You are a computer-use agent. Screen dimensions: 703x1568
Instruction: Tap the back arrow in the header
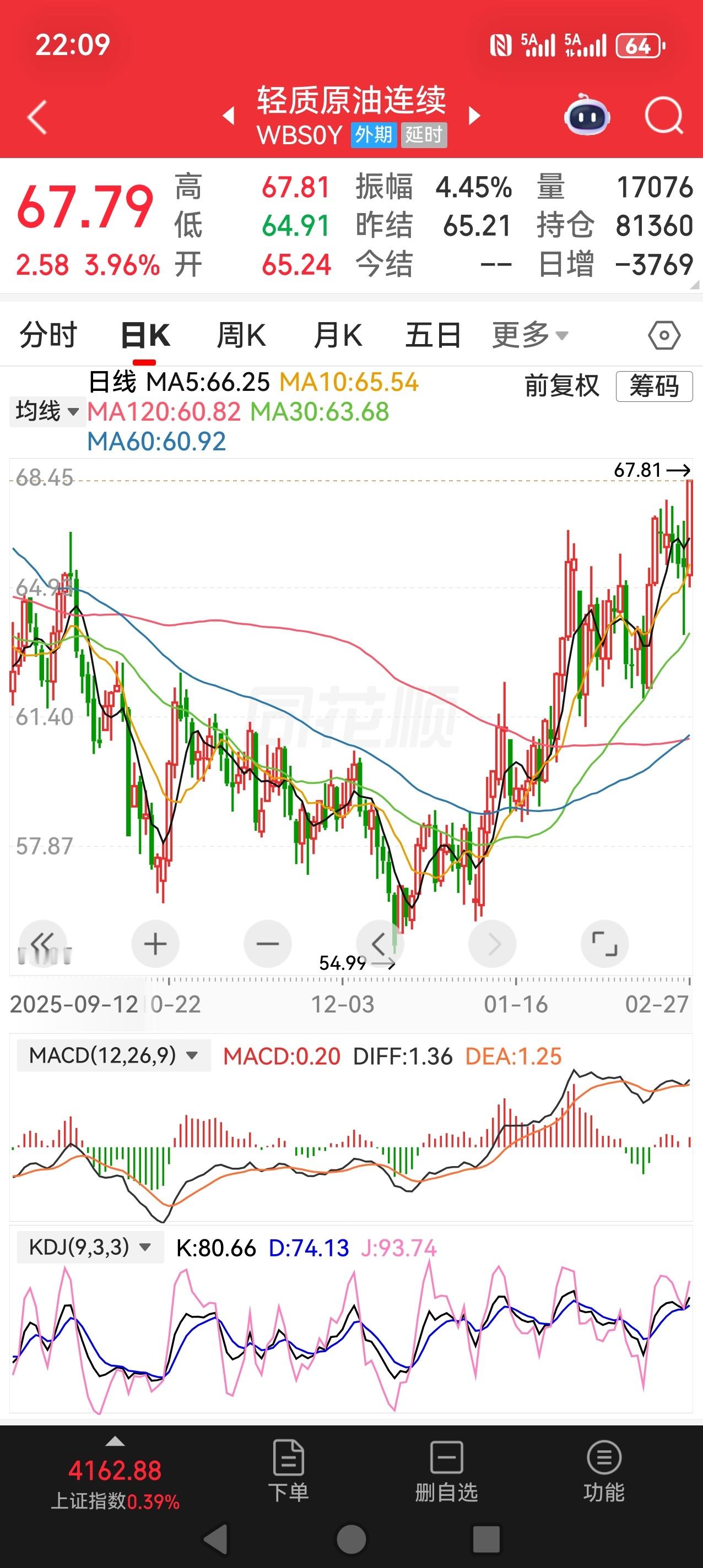(38, 117)
